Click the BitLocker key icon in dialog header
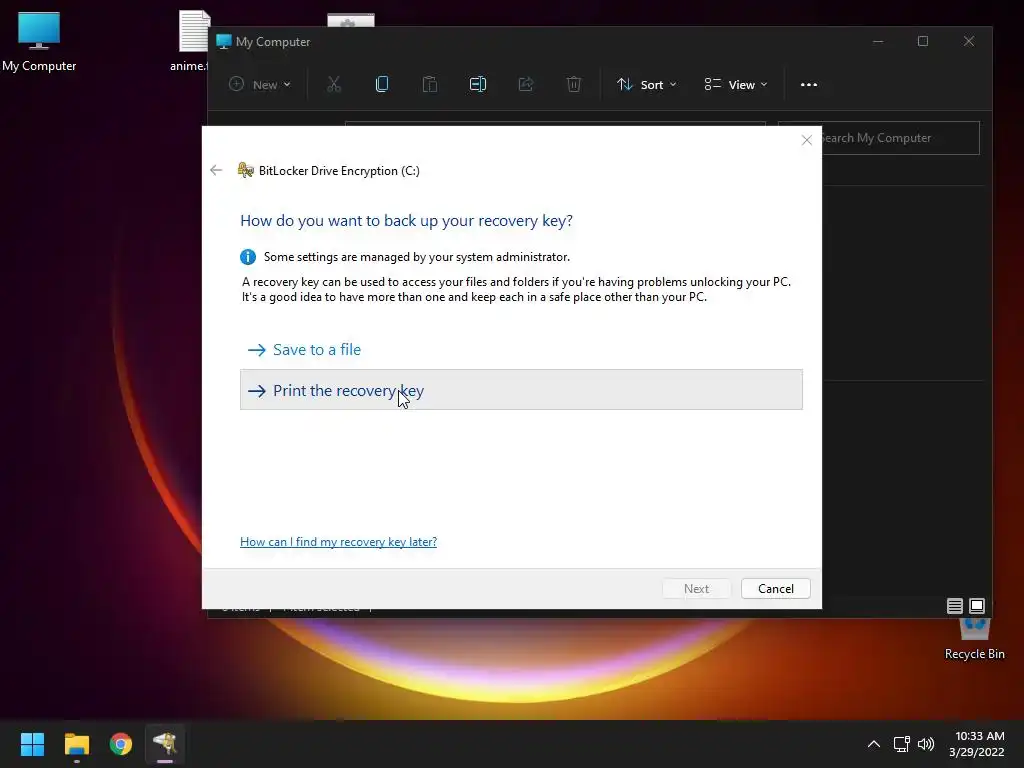Image resolution: width=1024 pixels, height=768 pixels. pos(246,170)
